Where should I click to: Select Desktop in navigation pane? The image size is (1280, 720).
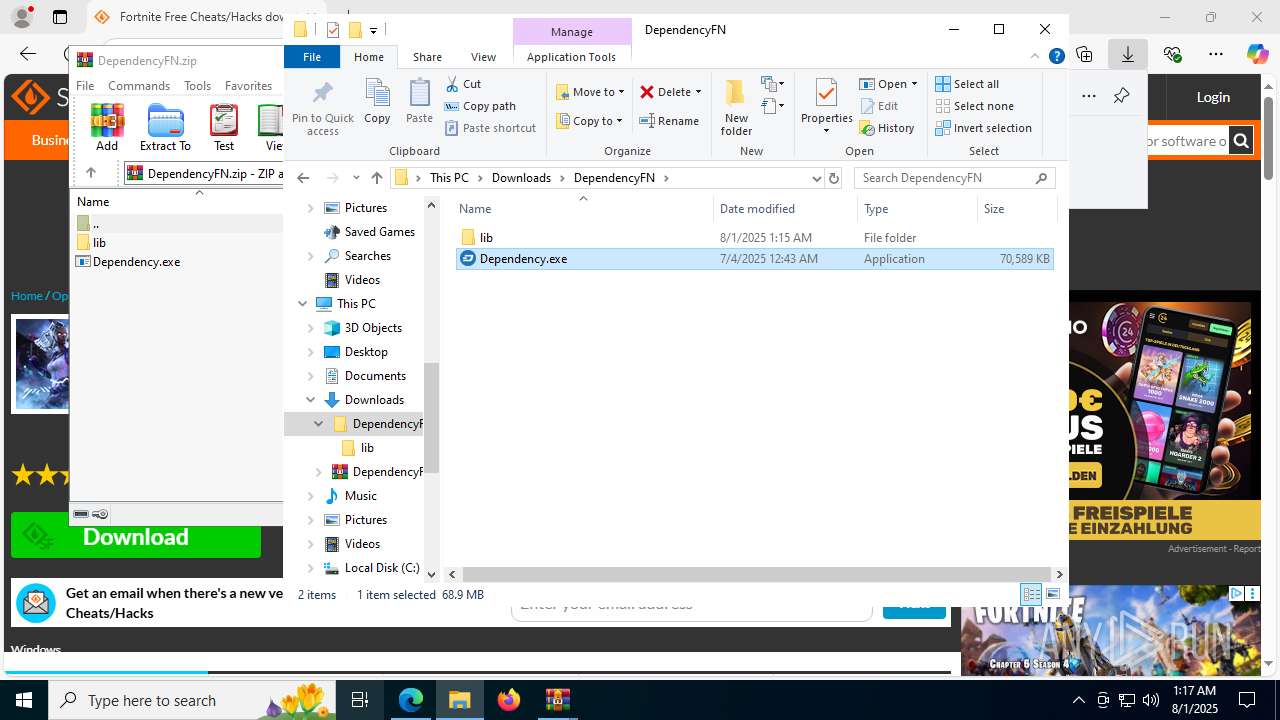[x=366, y=352]
